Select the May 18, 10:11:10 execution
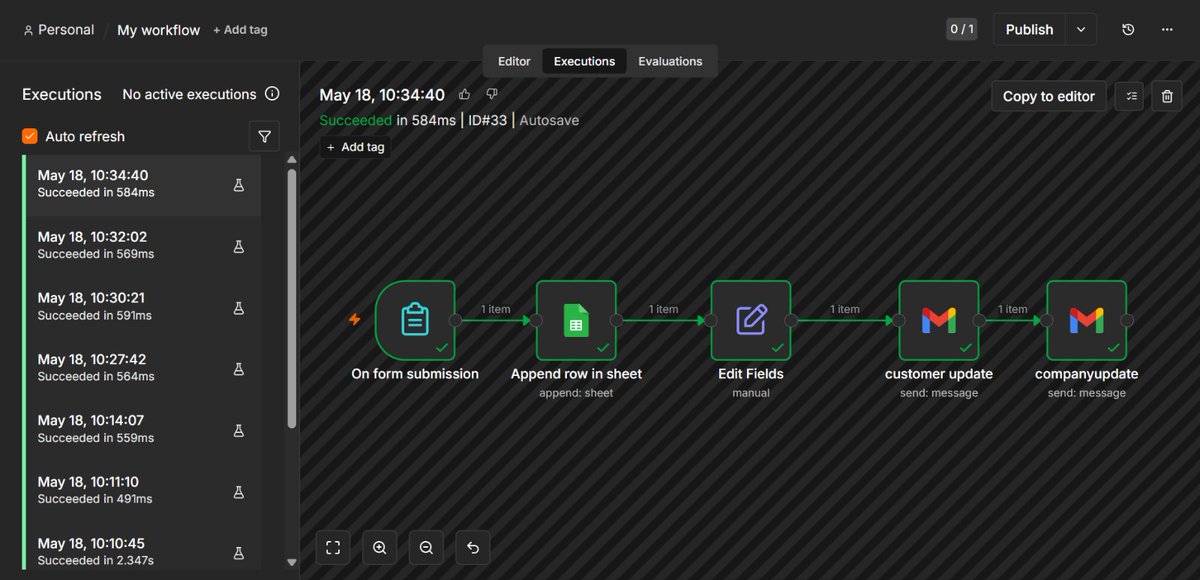 tap(142, 491)
